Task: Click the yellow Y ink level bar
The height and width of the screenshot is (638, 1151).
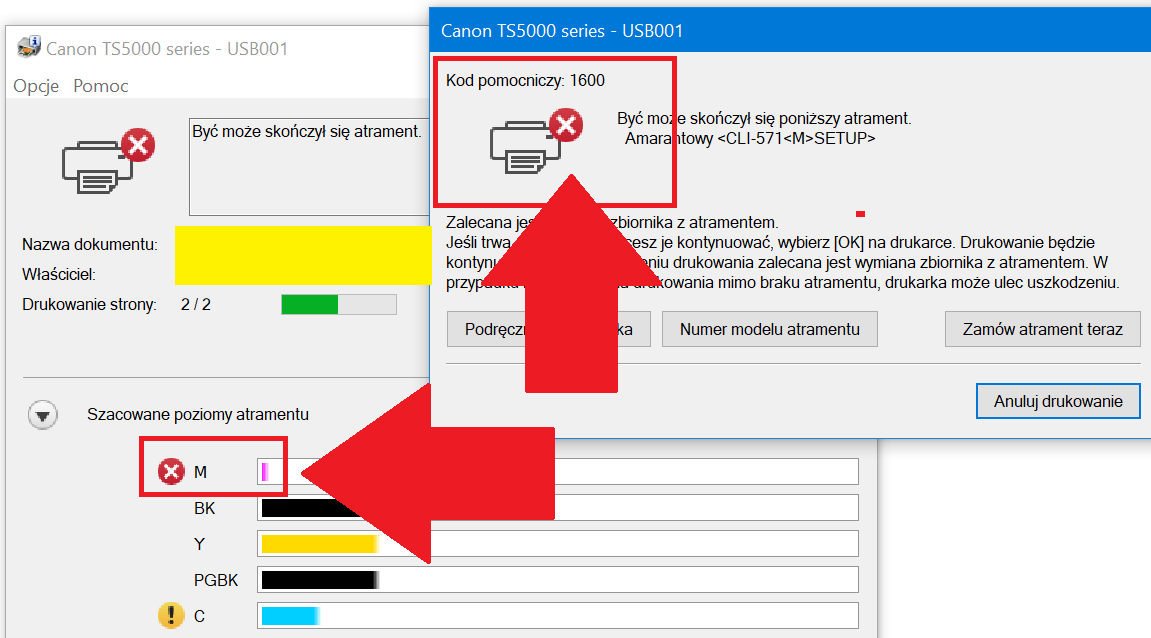Action: pos(558,543)
